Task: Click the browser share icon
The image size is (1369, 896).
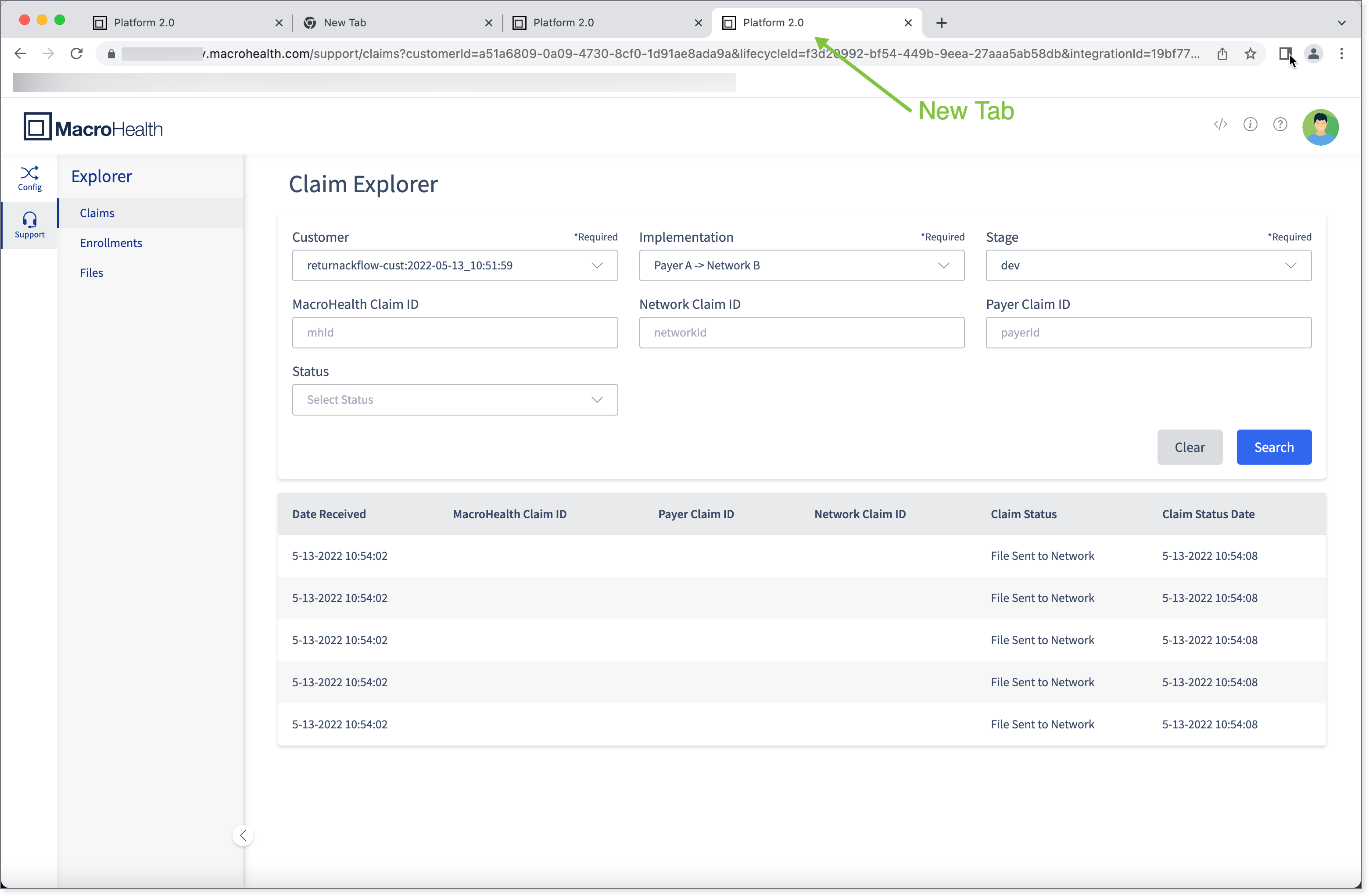Action: pos(1222,54)
